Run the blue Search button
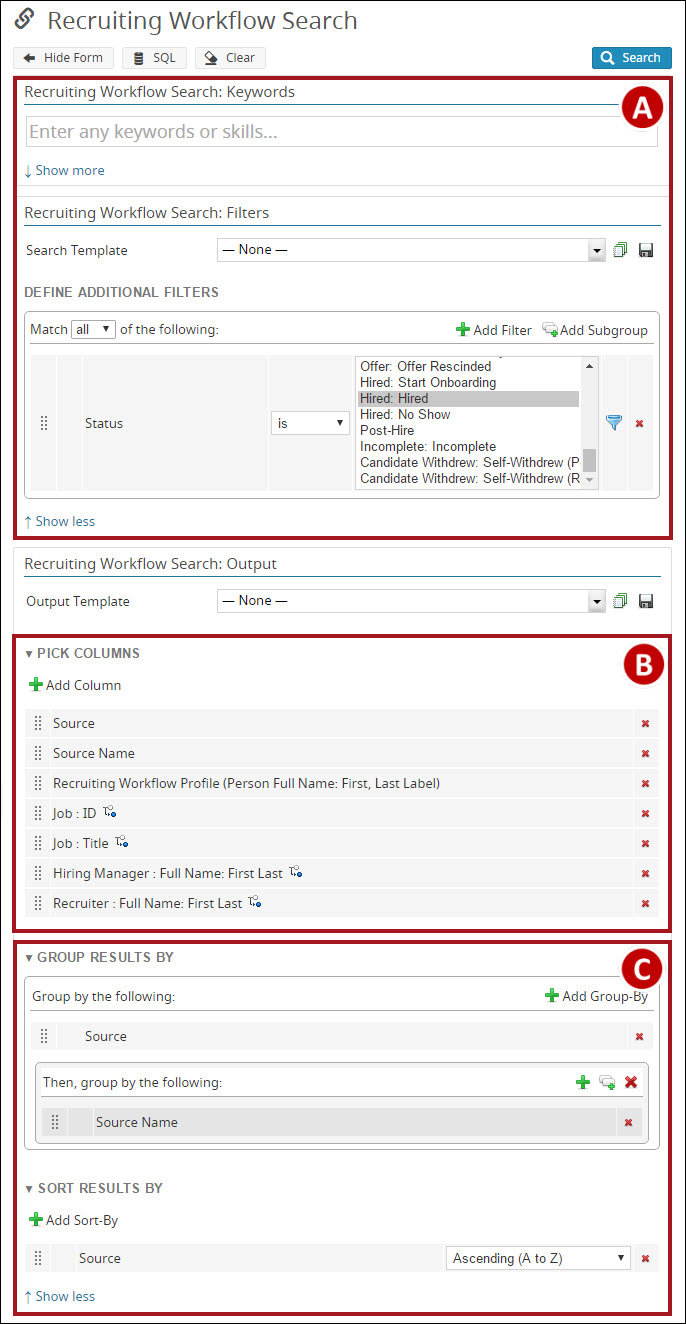This screenshot has width=686, height=1324. [x=632, y=58]
